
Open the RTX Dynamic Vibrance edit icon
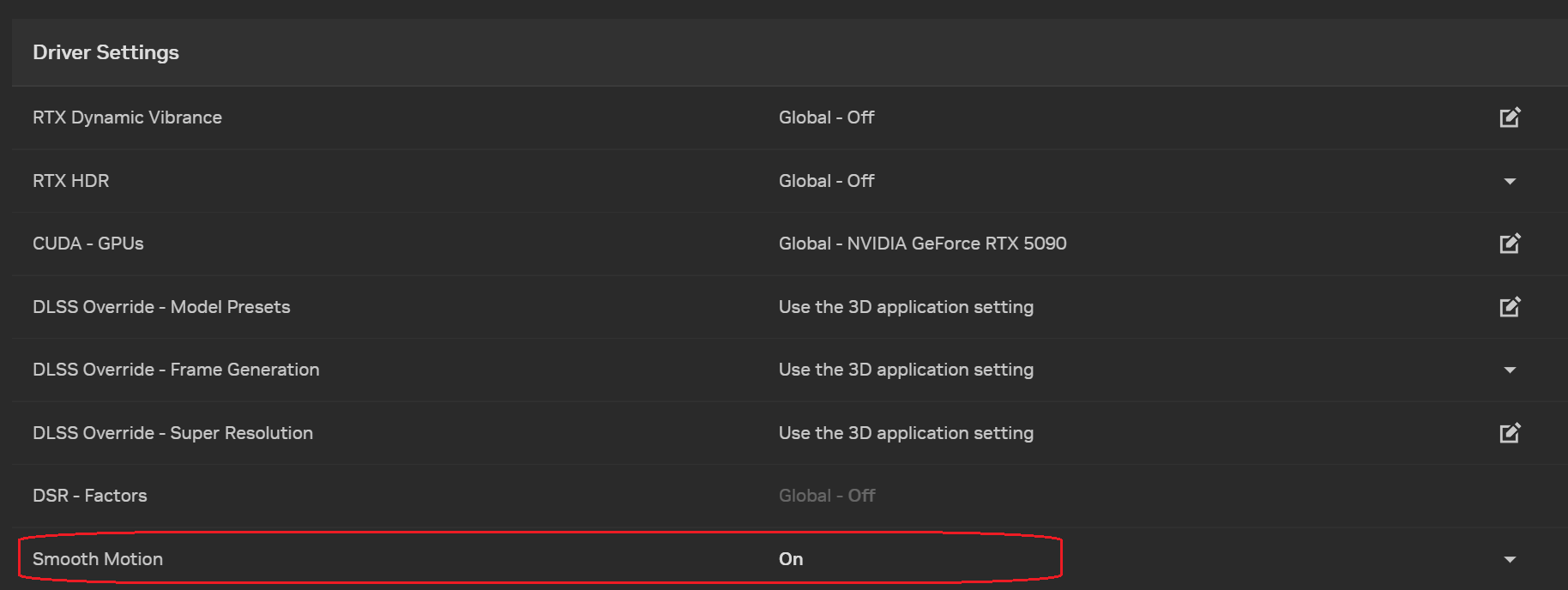1510,117
